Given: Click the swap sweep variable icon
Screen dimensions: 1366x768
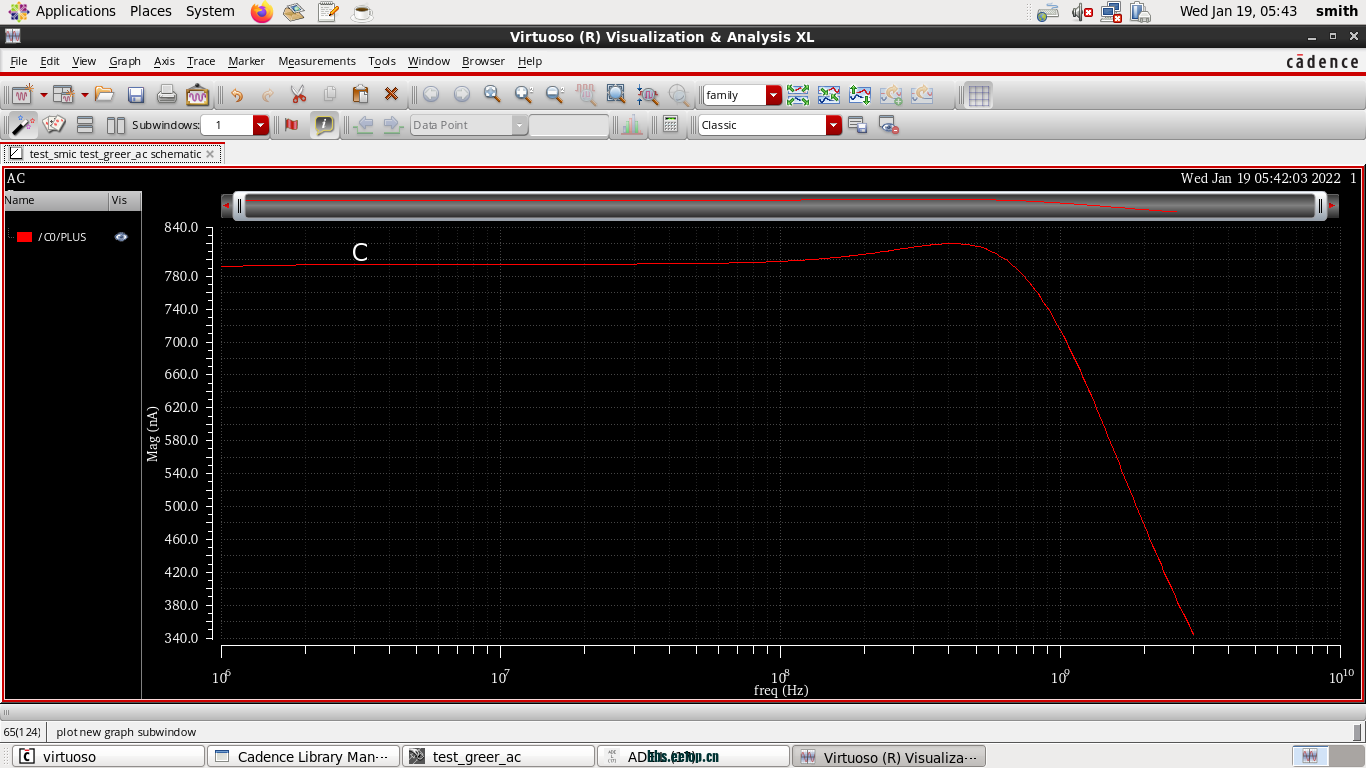Looking at the screenshot, I should (860, 95).
